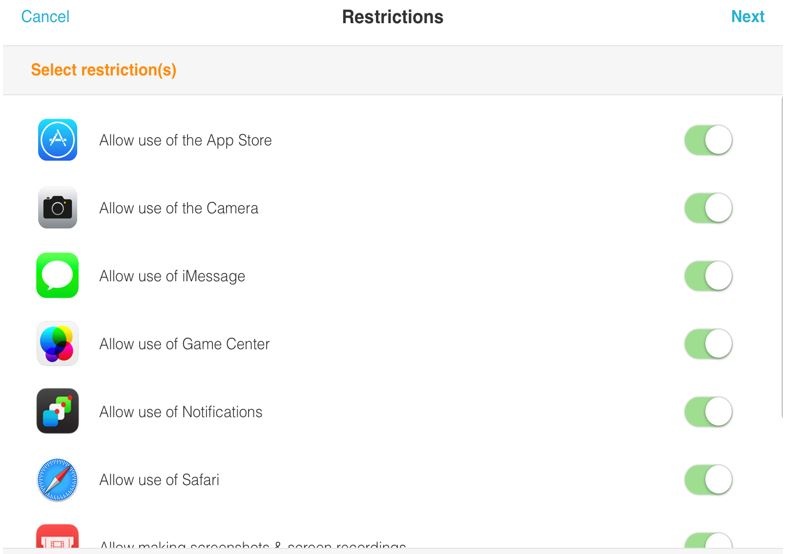
Task: Toggle off Notifications use
Action: pyautogui.click(x=708, y=412)
